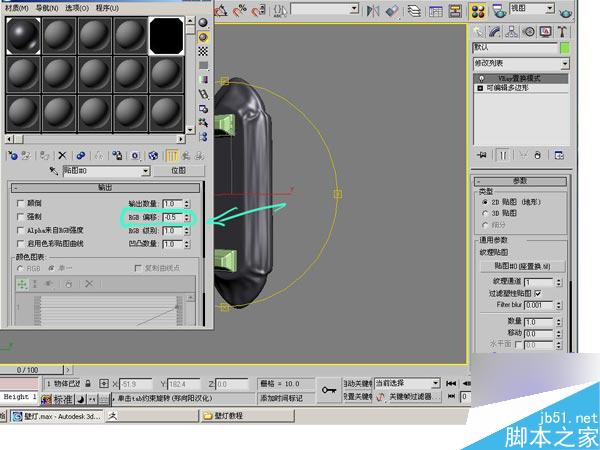The width and height of the screenshot is (600, 450).
Task: Open material editor Options icon
Action: pos(203,109)
